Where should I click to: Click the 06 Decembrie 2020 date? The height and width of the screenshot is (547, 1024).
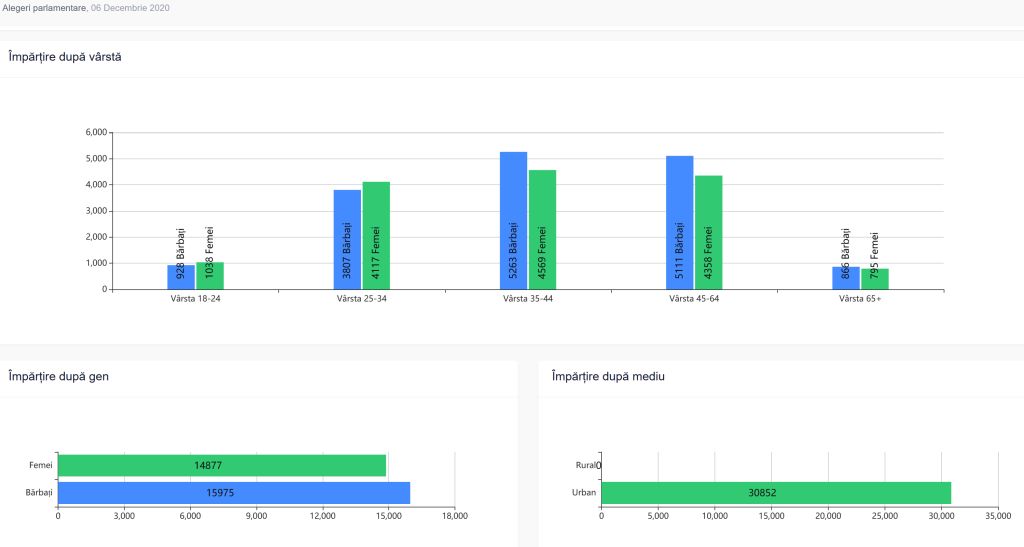(131, 8)
